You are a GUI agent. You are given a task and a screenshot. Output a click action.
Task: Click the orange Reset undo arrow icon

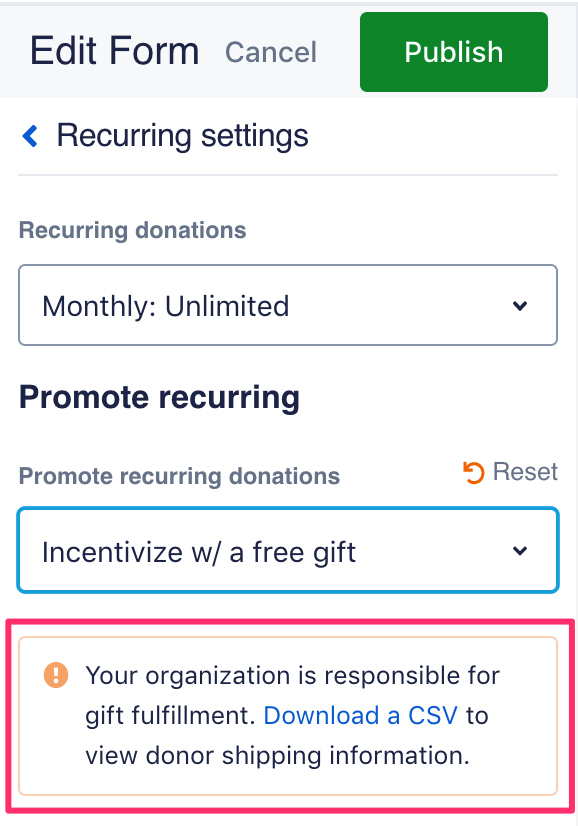473,472
